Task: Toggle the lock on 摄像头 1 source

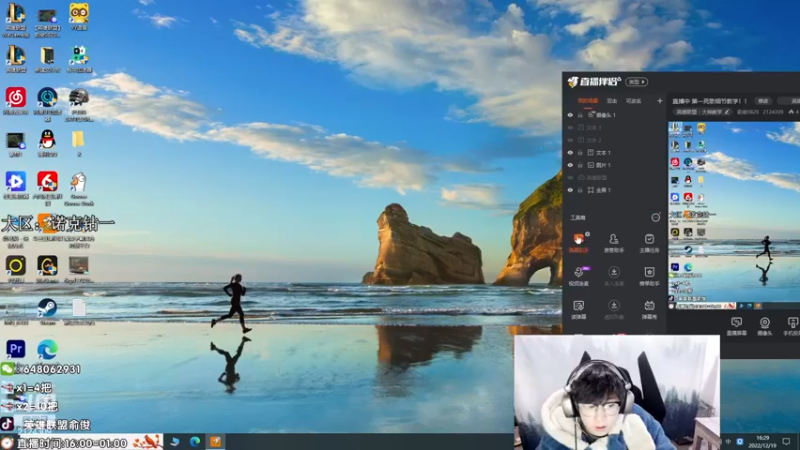Action: click(580, 115)
